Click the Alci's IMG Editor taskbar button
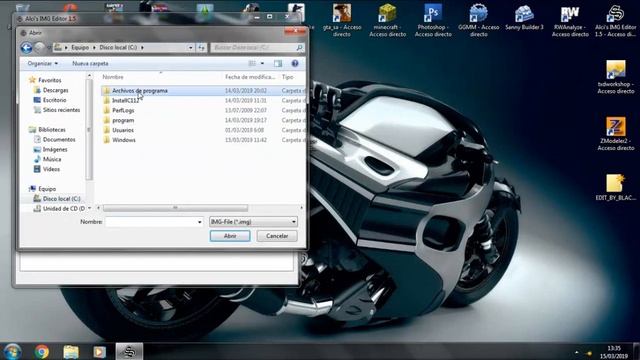640x360 pixels. (129, 351)
